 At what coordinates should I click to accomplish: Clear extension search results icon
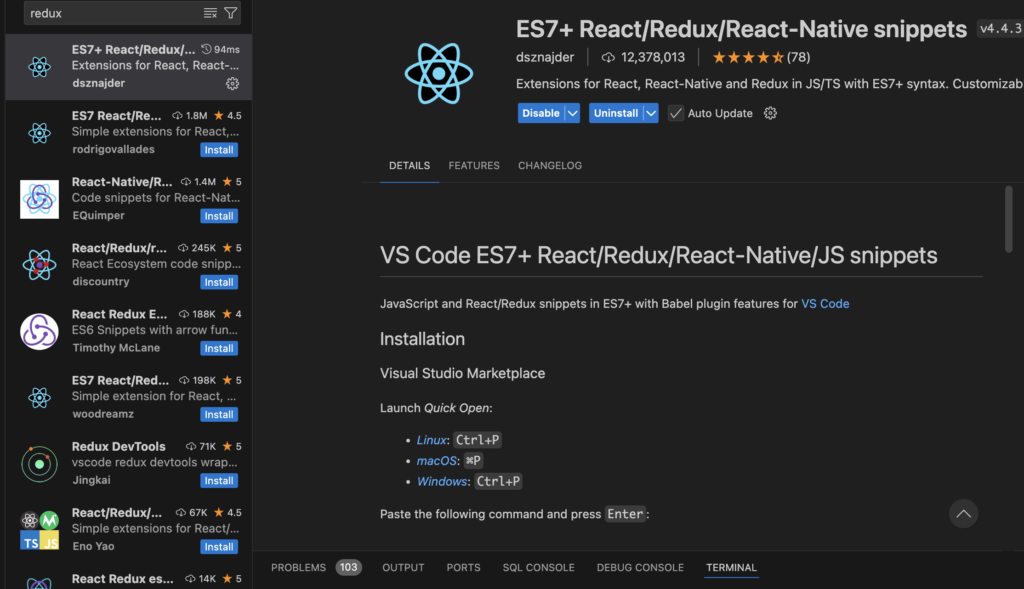pyautogui.click(x=210, y=13)
